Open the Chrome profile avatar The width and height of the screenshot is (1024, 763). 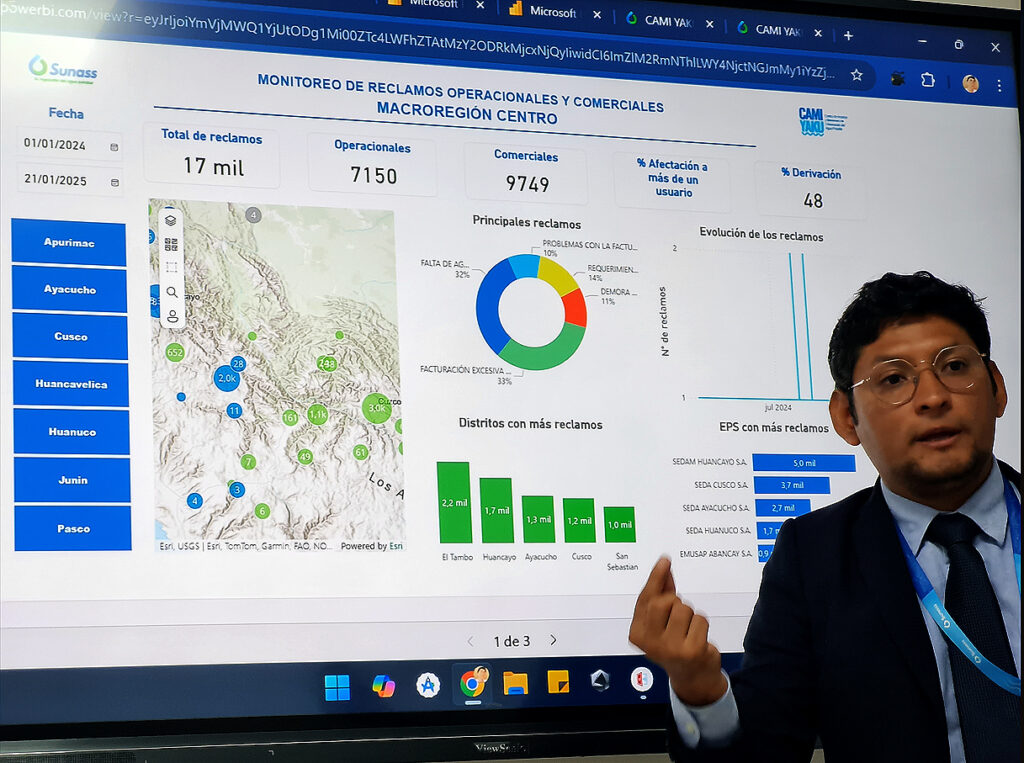[970, 83]
